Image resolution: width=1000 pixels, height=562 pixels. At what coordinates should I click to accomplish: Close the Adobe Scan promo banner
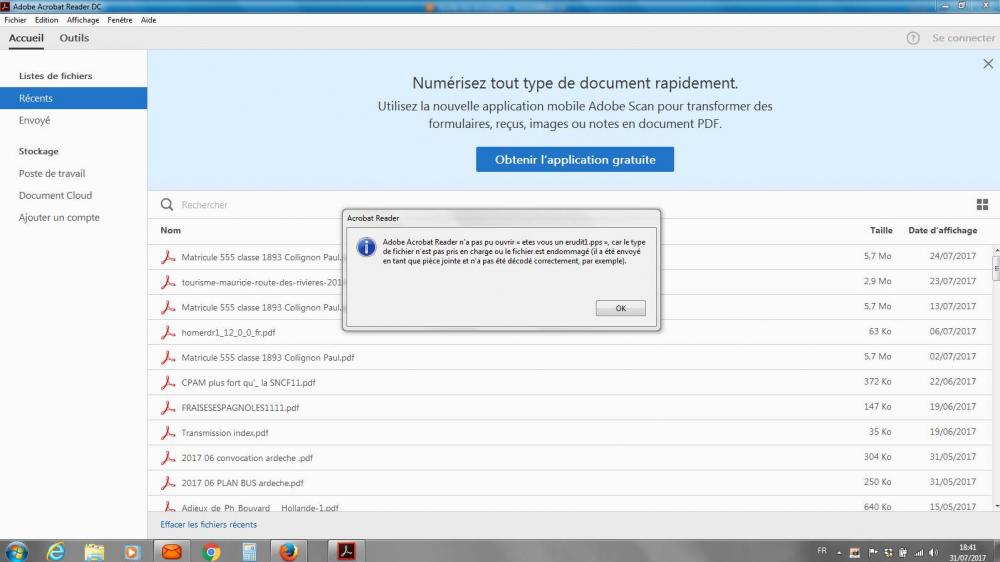pos(988,64)
